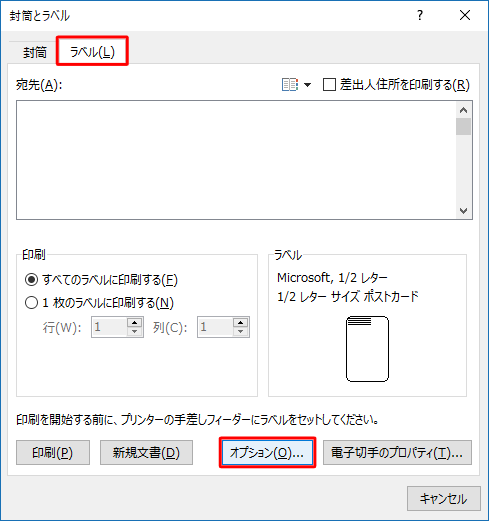Image resolution: width=489 pixels, height=521 pixels.
Task: Enable 差出人住所を印刷する checkbox
Action: 329,85
